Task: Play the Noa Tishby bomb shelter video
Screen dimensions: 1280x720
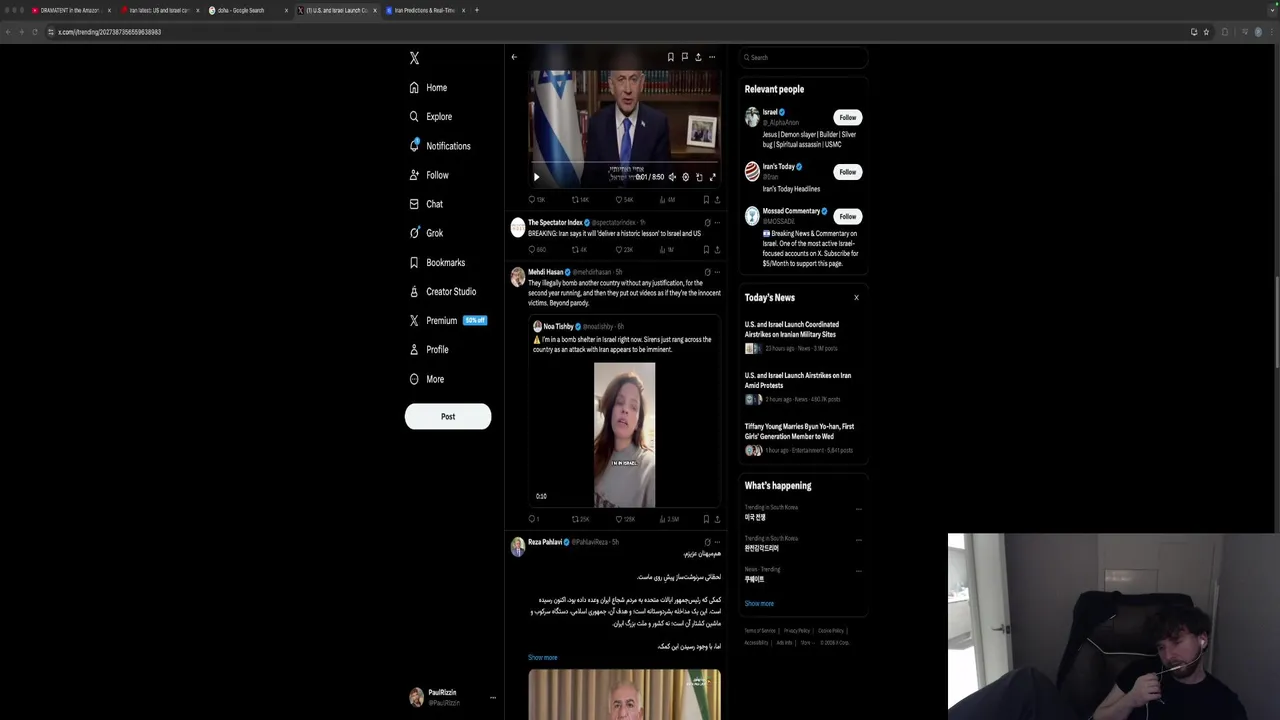Action: click(x=624, y=435)
